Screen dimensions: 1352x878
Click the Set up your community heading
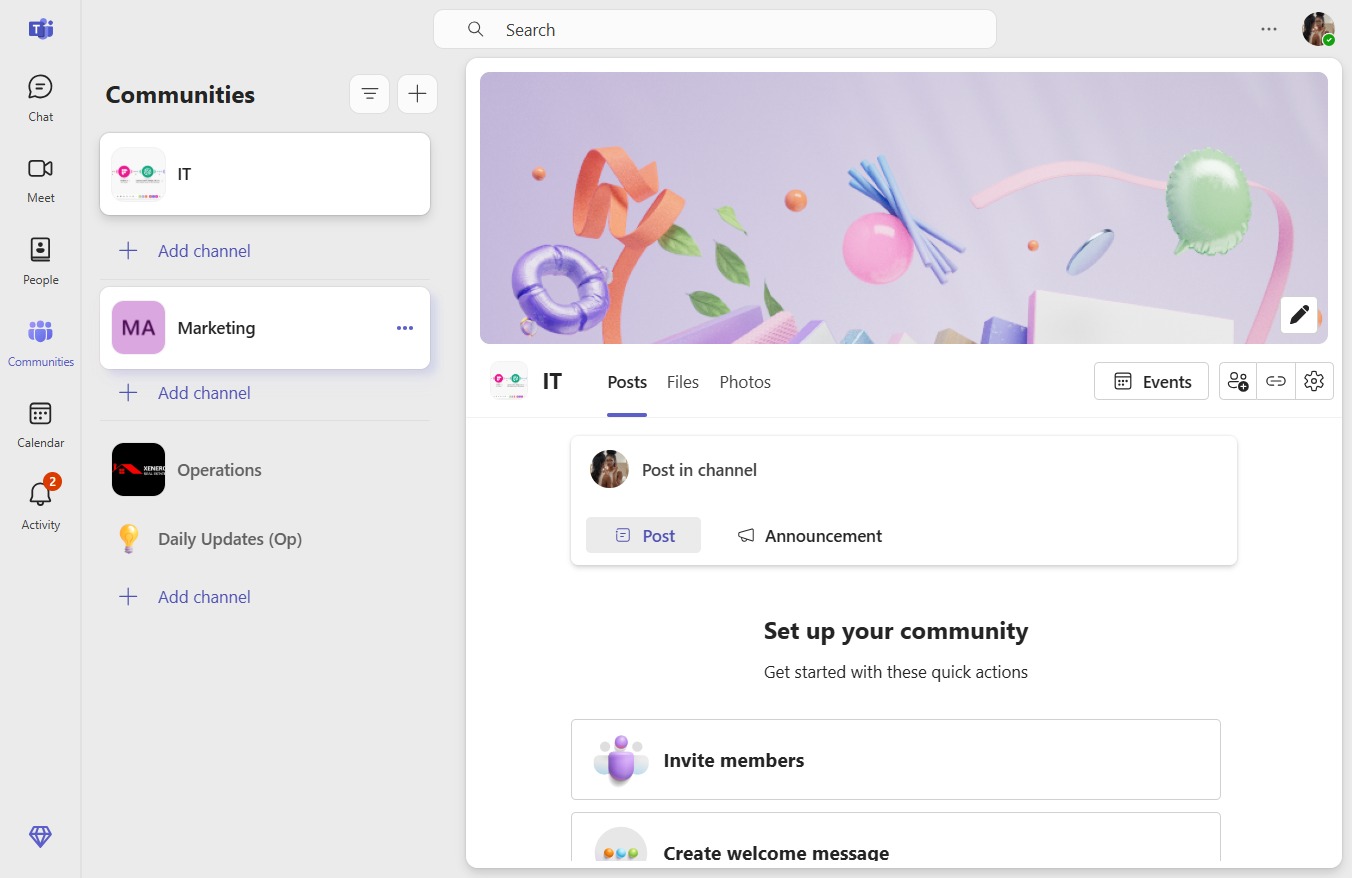[x=896, y=631]
